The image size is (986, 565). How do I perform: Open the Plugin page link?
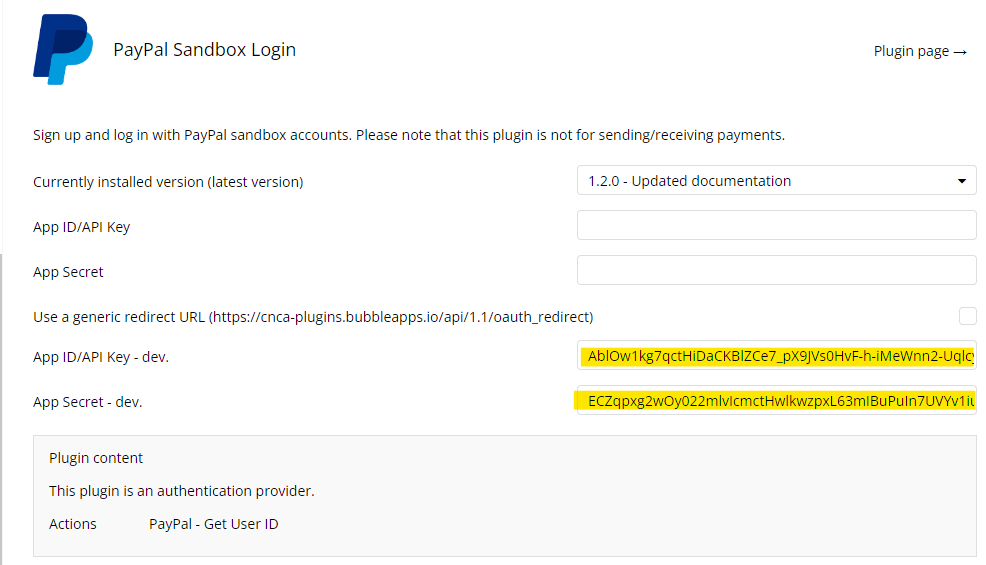coord(920,51)
